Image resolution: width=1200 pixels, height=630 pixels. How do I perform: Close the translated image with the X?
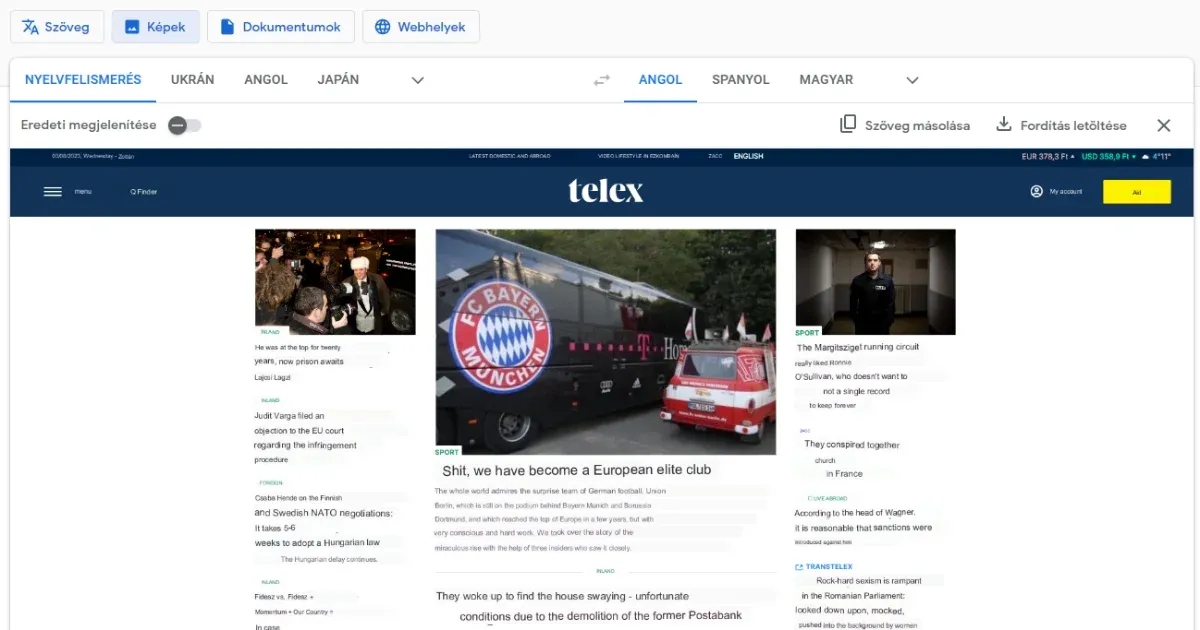[1164, 125]
